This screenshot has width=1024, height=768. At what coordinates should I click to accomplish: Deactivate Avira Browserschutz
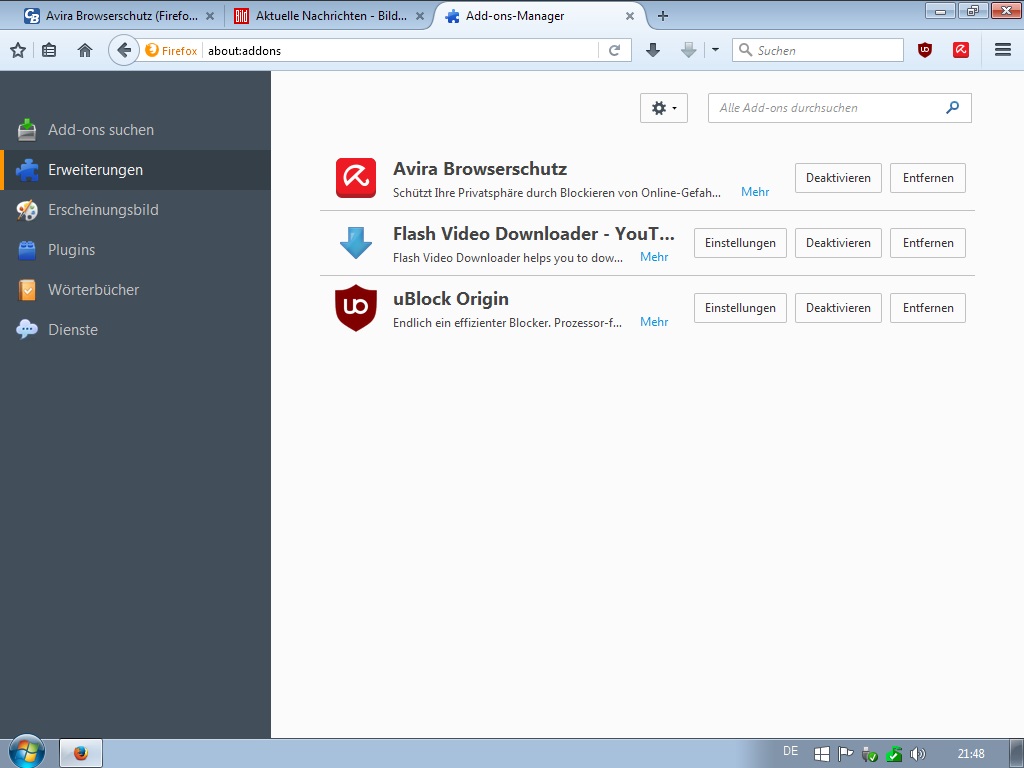[x=838, y=178]
